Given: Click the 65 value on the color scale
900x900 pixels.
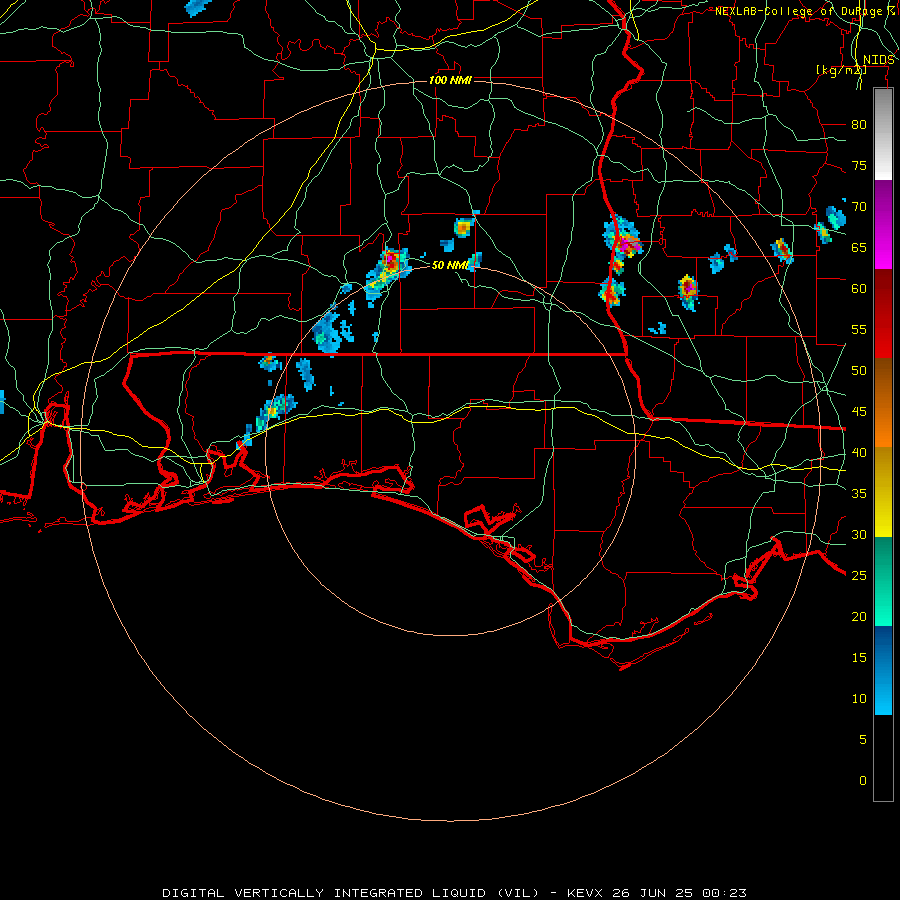Looking at the screenshot, I should [x=859, y=247].
